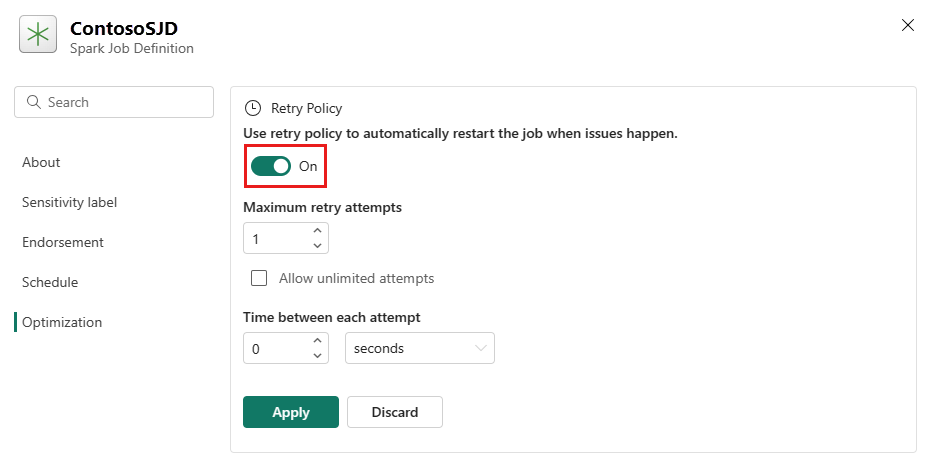The image size is (937, 469).
Task: Click the Retry Policy clock icon
Action: [253, 108]
